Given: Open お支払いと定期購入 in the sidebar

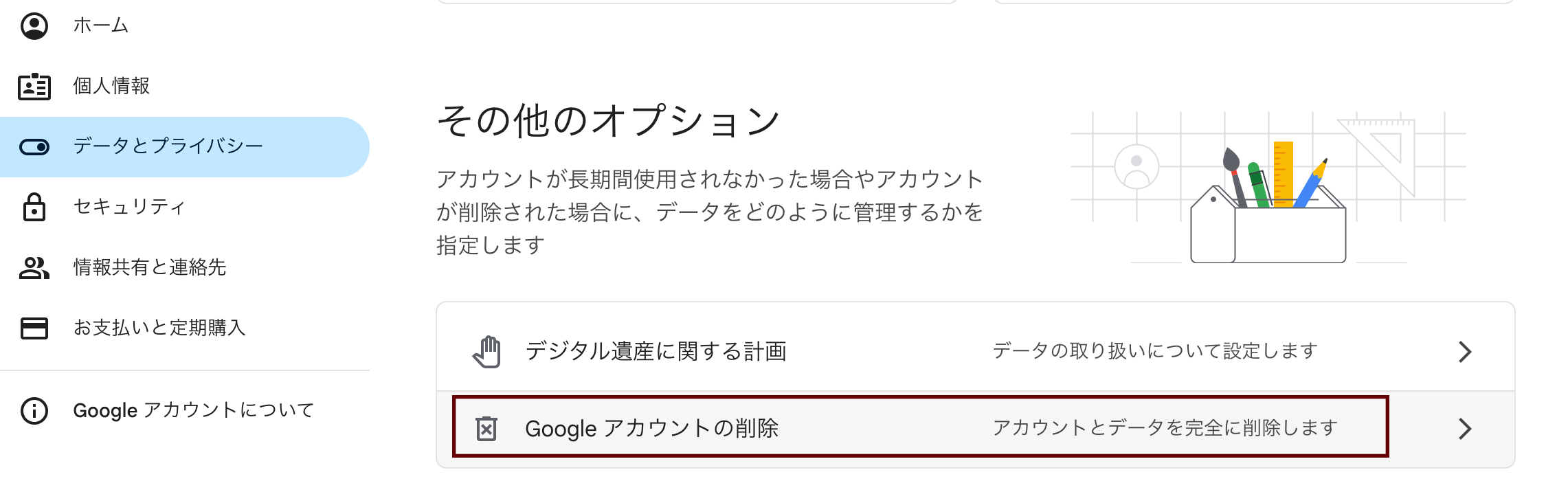Looking at the screenshot, I should pos(159,328).
